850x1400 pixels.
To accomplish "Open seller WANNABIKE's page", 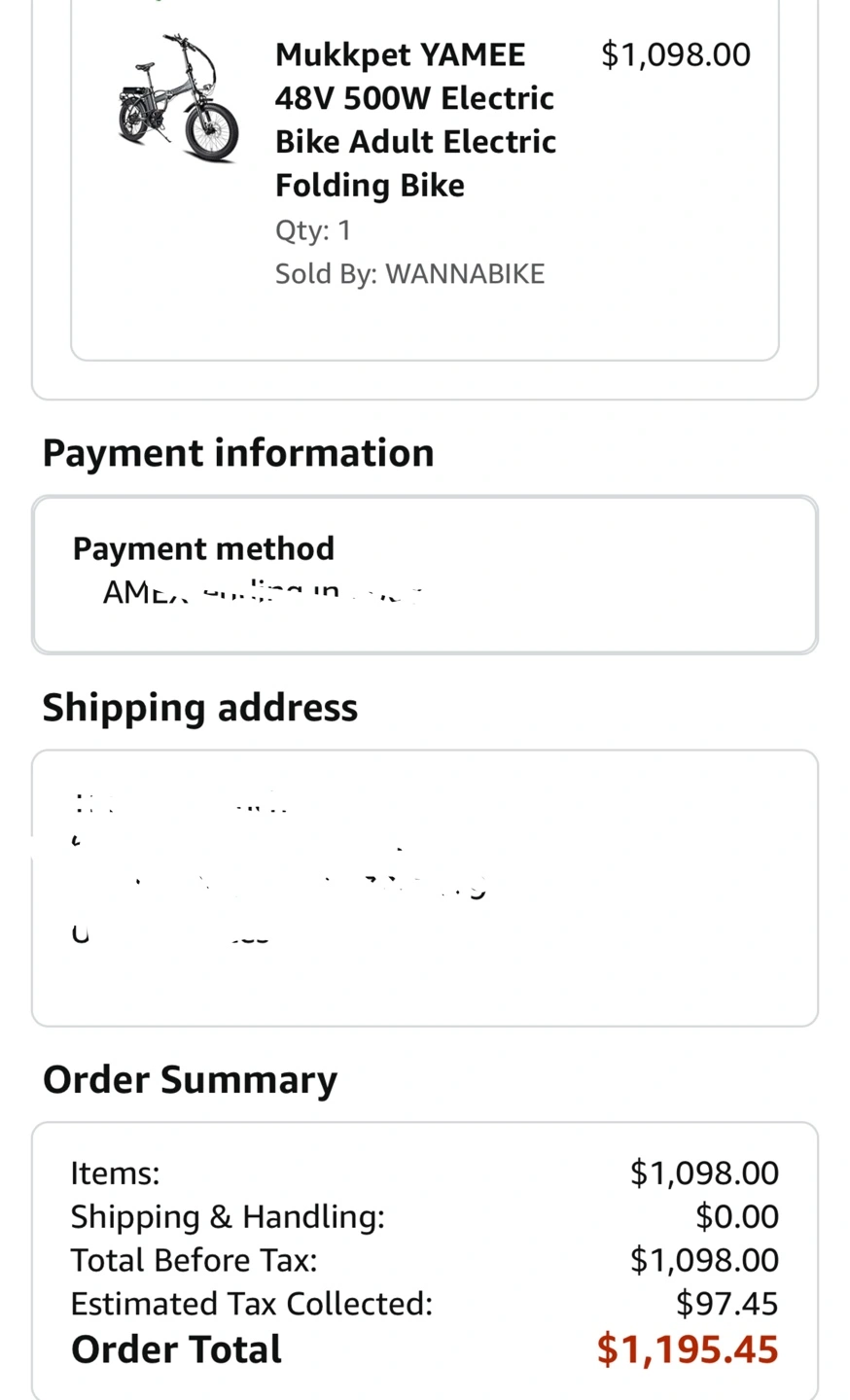I will 465,274.
